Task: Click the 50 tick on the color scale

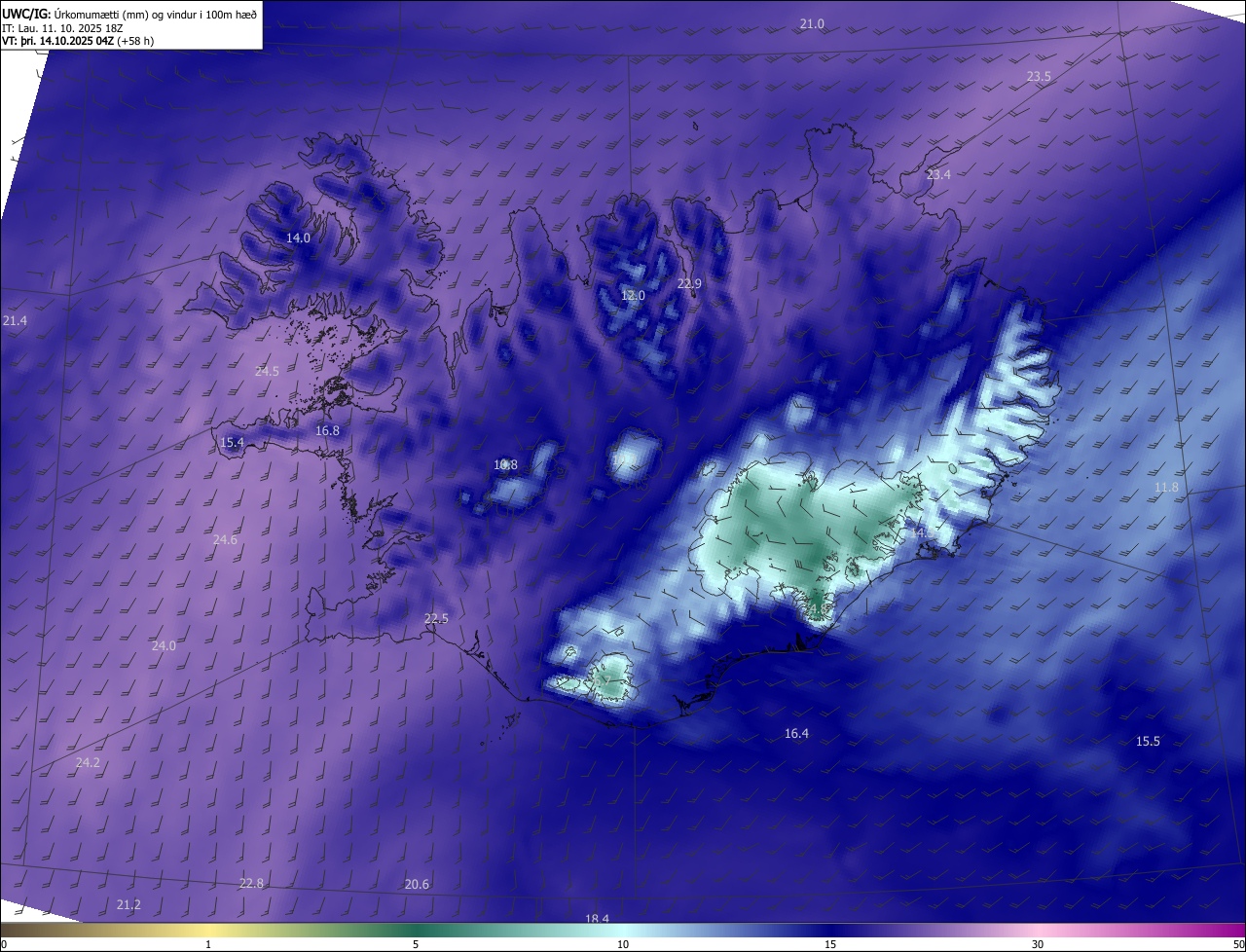Action: click(1239, 944)
